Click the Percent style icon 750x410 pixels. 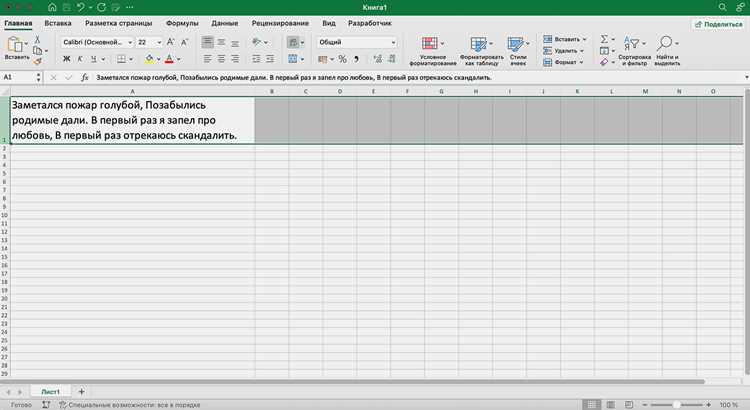[342, 59]
